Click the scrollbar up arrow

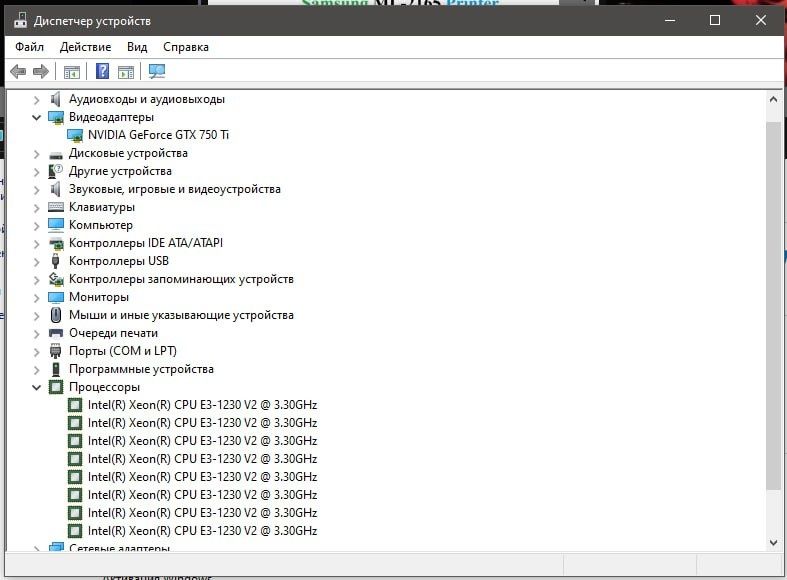tap(773, 99)
